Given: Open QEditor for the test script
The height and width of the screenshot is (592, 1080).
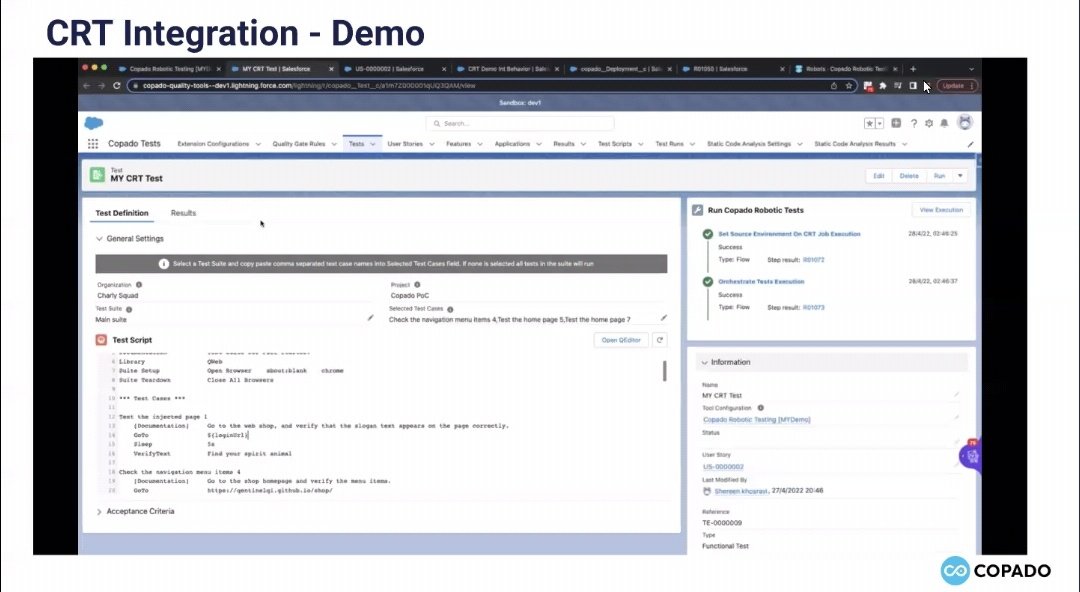Looking at the screenshot, I should point(621,340).
